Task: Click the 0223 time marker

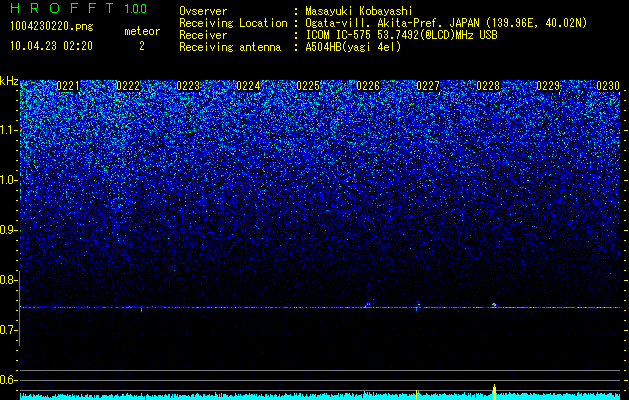Action: click(188, 86)
